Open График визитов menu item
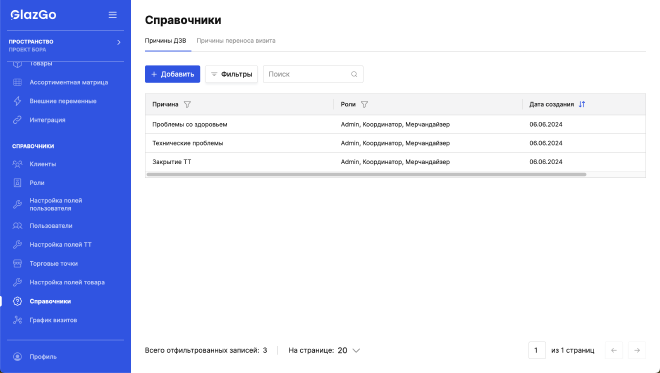The height and width of the screenshot is (373, 660). (x=53, y=320)
